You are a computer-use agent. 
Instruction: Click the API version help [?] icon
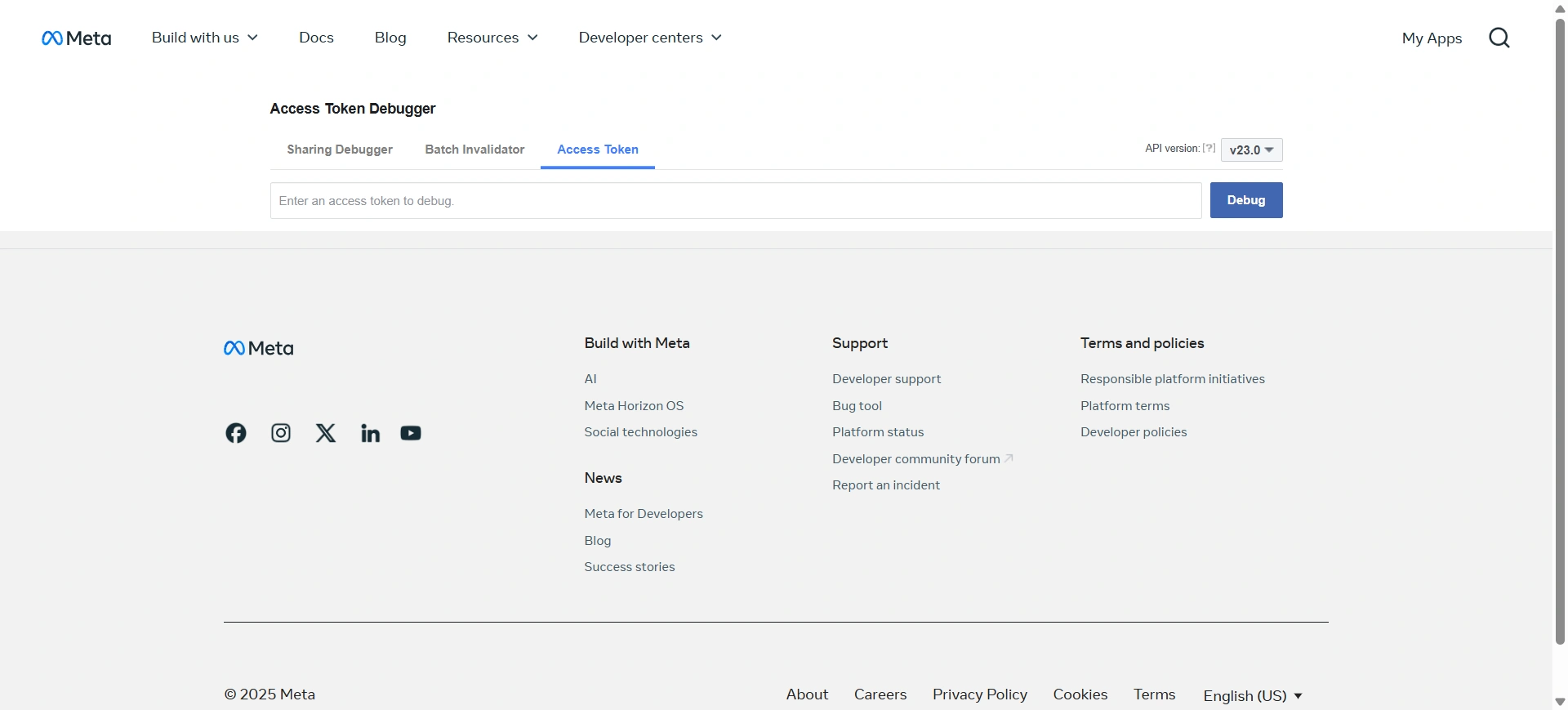(1209, 149)
